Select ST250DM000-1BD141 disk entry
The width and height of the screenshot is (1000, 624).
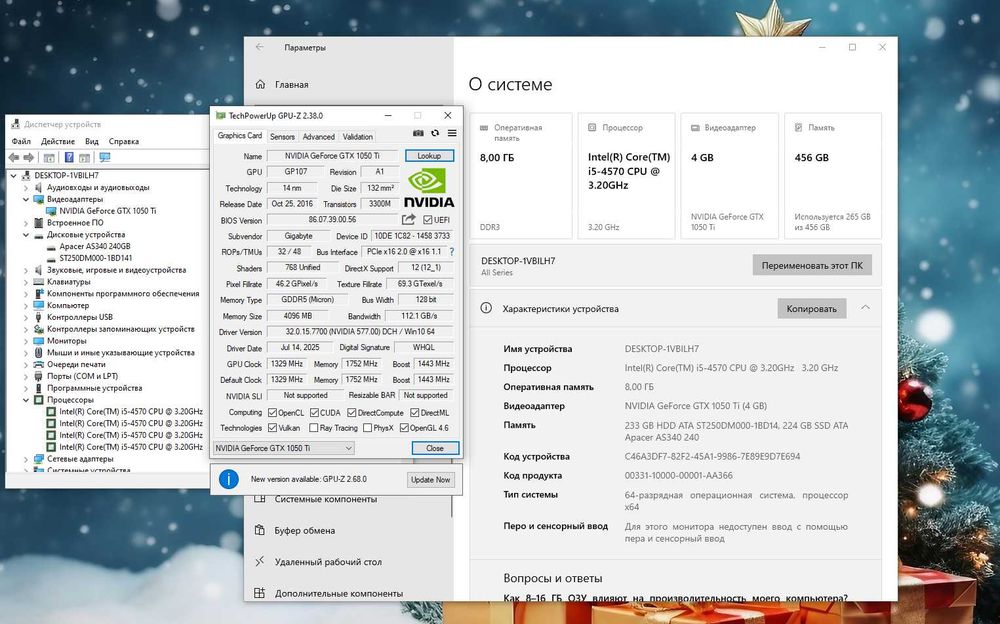tap(96, 258)
